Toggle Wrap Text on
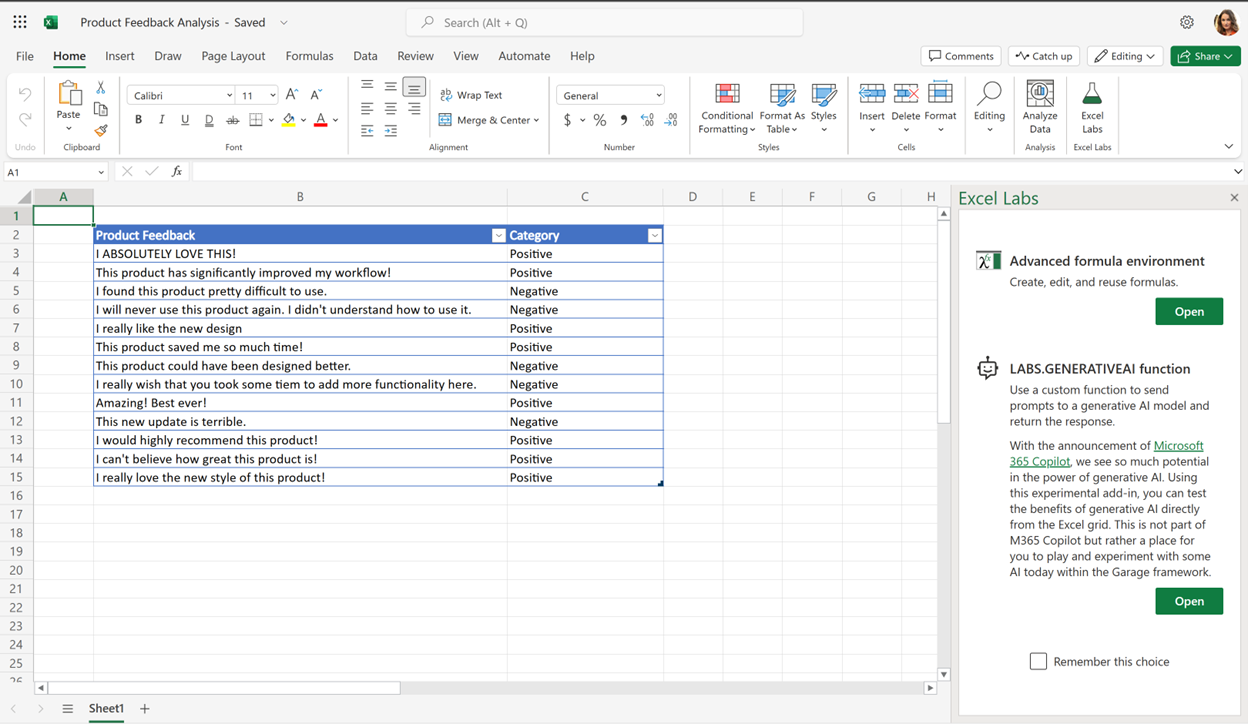This screenshot has width=1248, height=724. pyautogui.click(x=478, y=95)
